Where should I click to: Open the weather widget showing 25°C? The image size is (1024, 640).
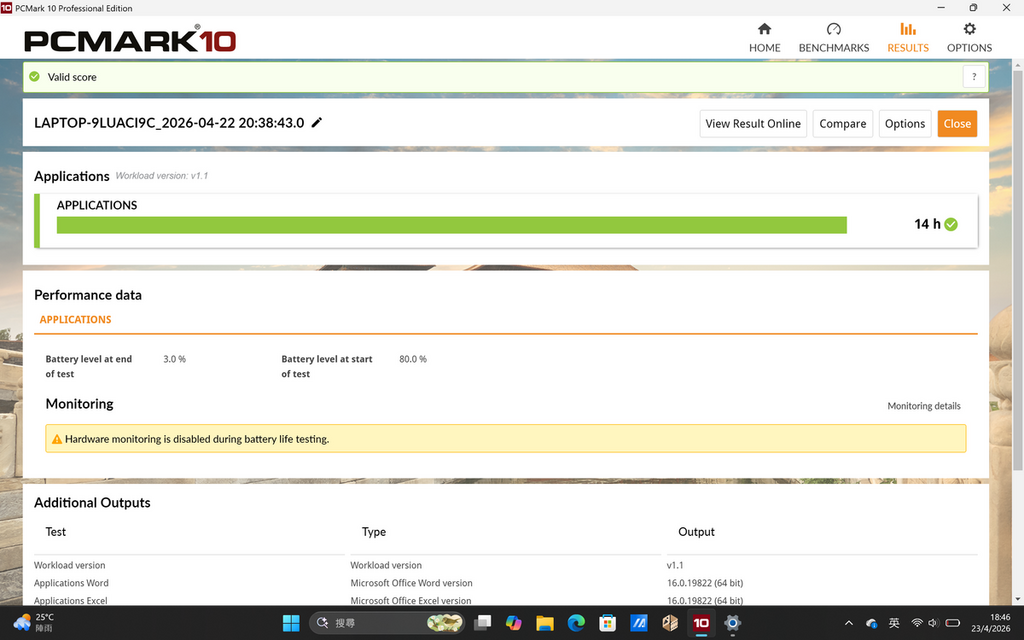tap(34, 622)
